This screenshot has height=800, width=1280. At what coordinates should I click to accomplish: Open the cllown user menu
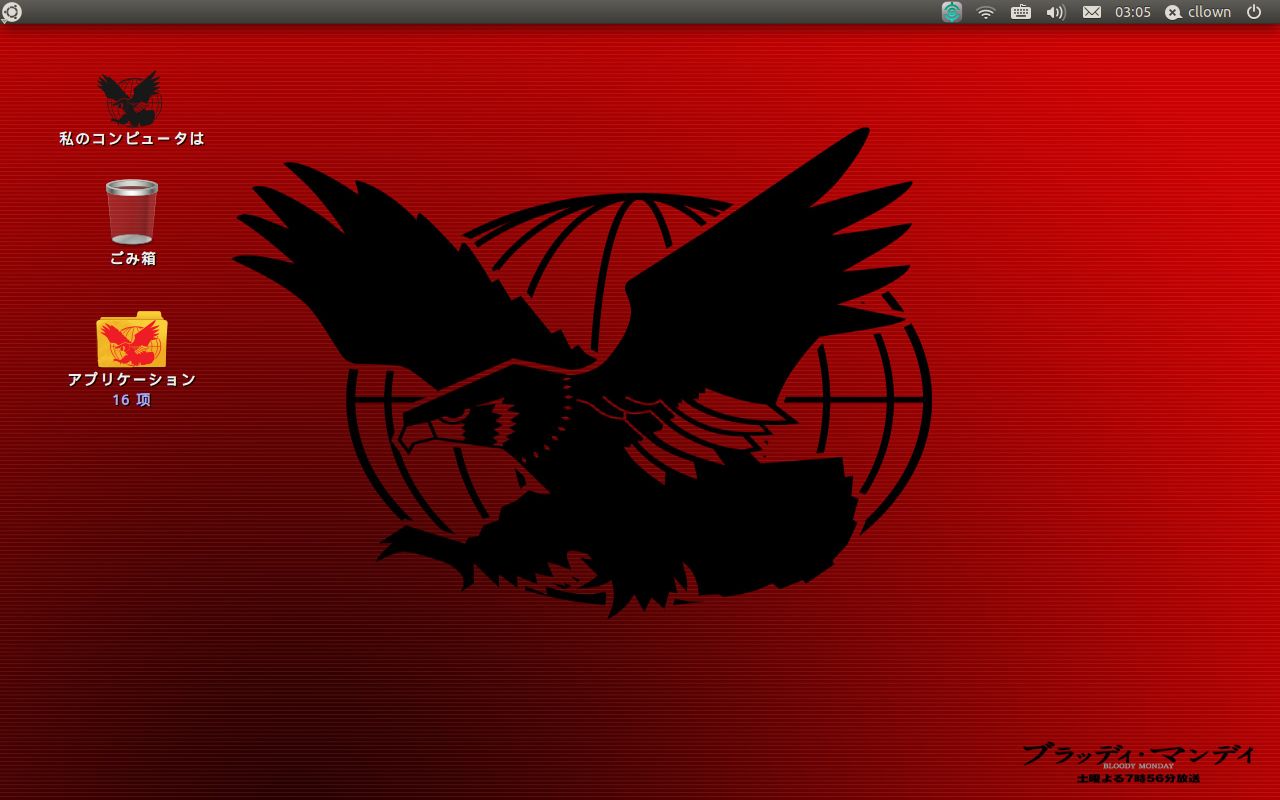coord(1209,12)
